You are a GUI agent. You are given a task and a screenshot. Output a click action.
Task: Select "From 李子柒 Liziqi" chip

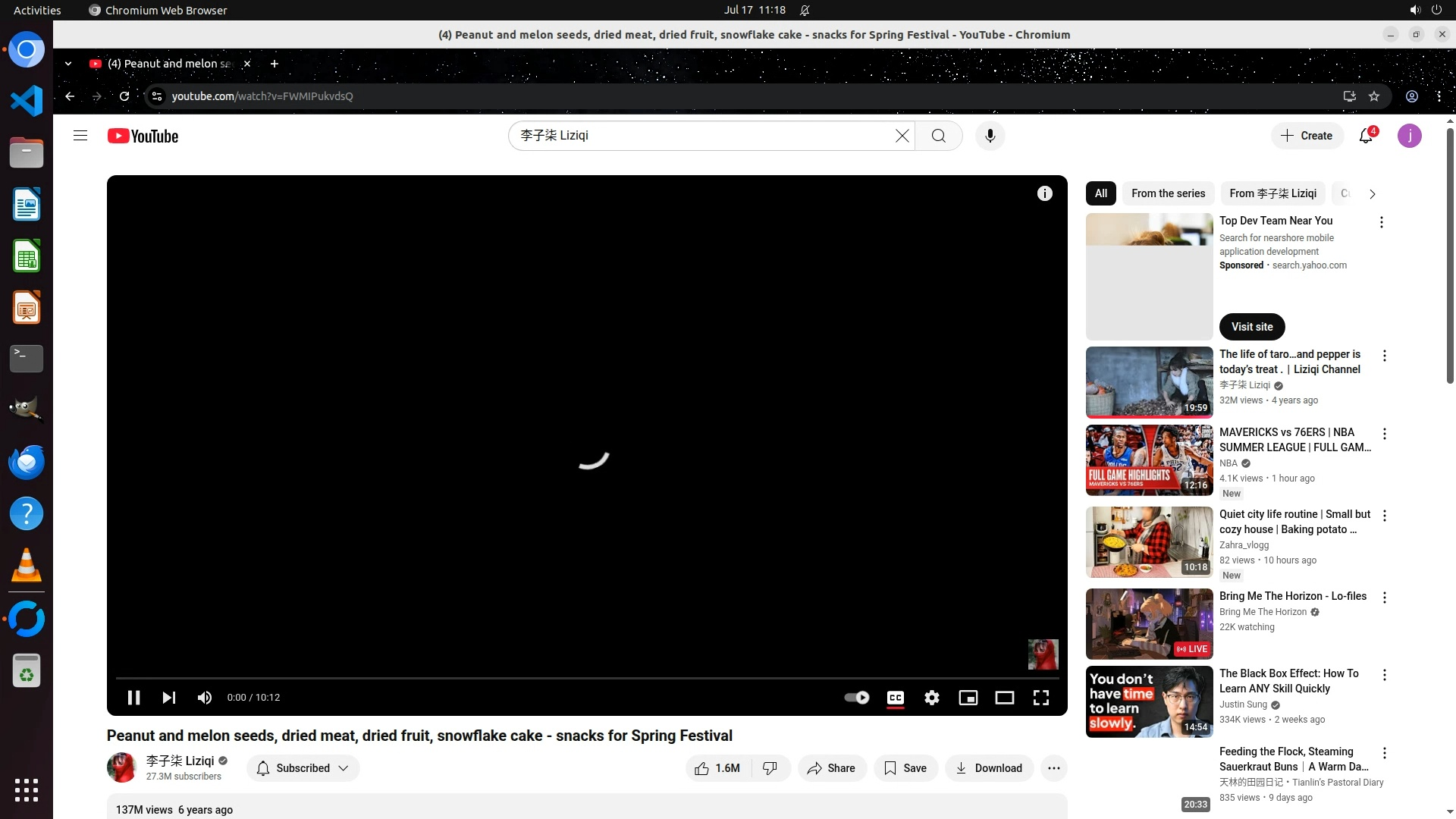pos(1272,193)
